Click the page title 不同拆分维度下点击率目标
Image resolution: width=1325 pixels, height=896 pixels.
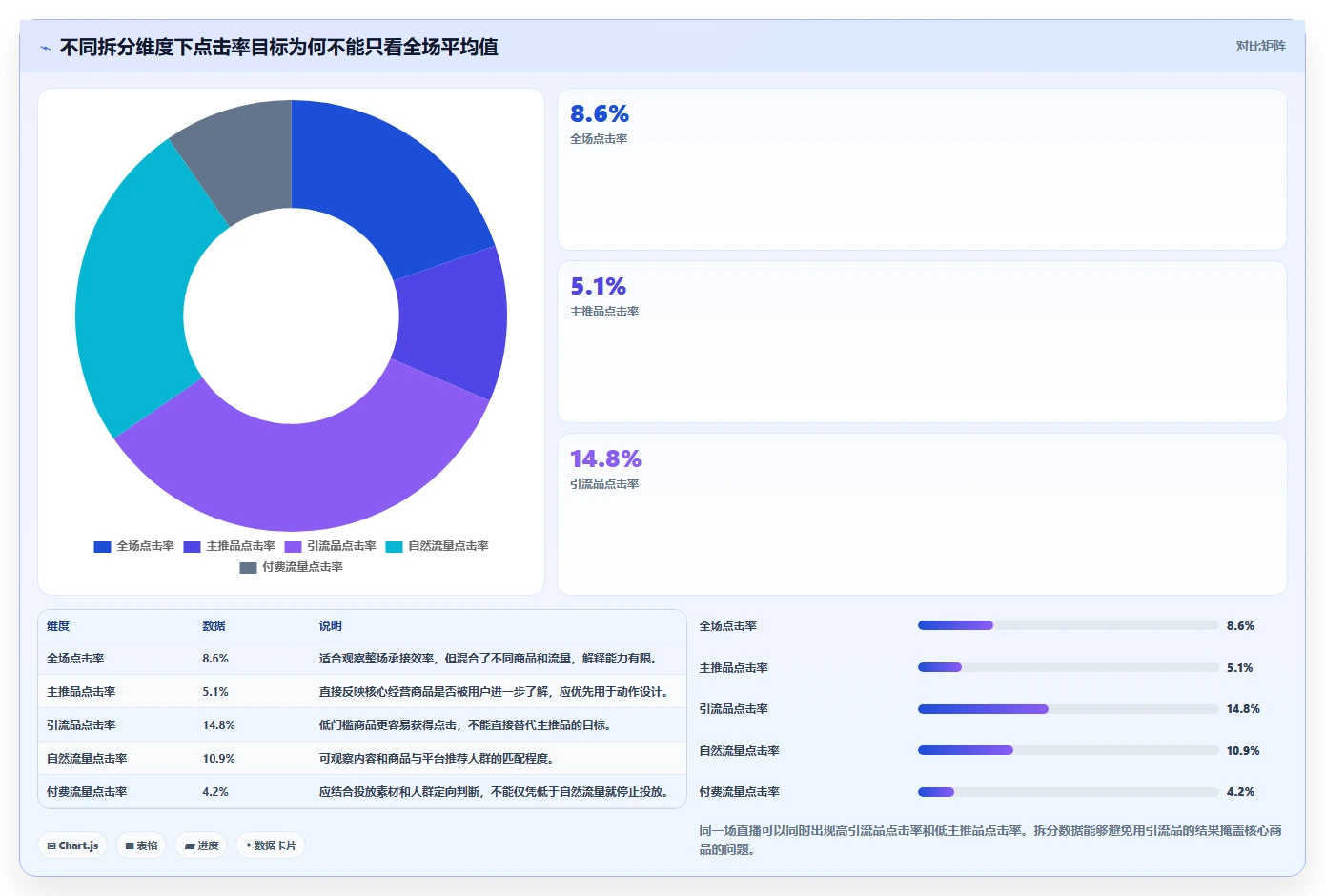pyautogui.click(x=279, y=47)
